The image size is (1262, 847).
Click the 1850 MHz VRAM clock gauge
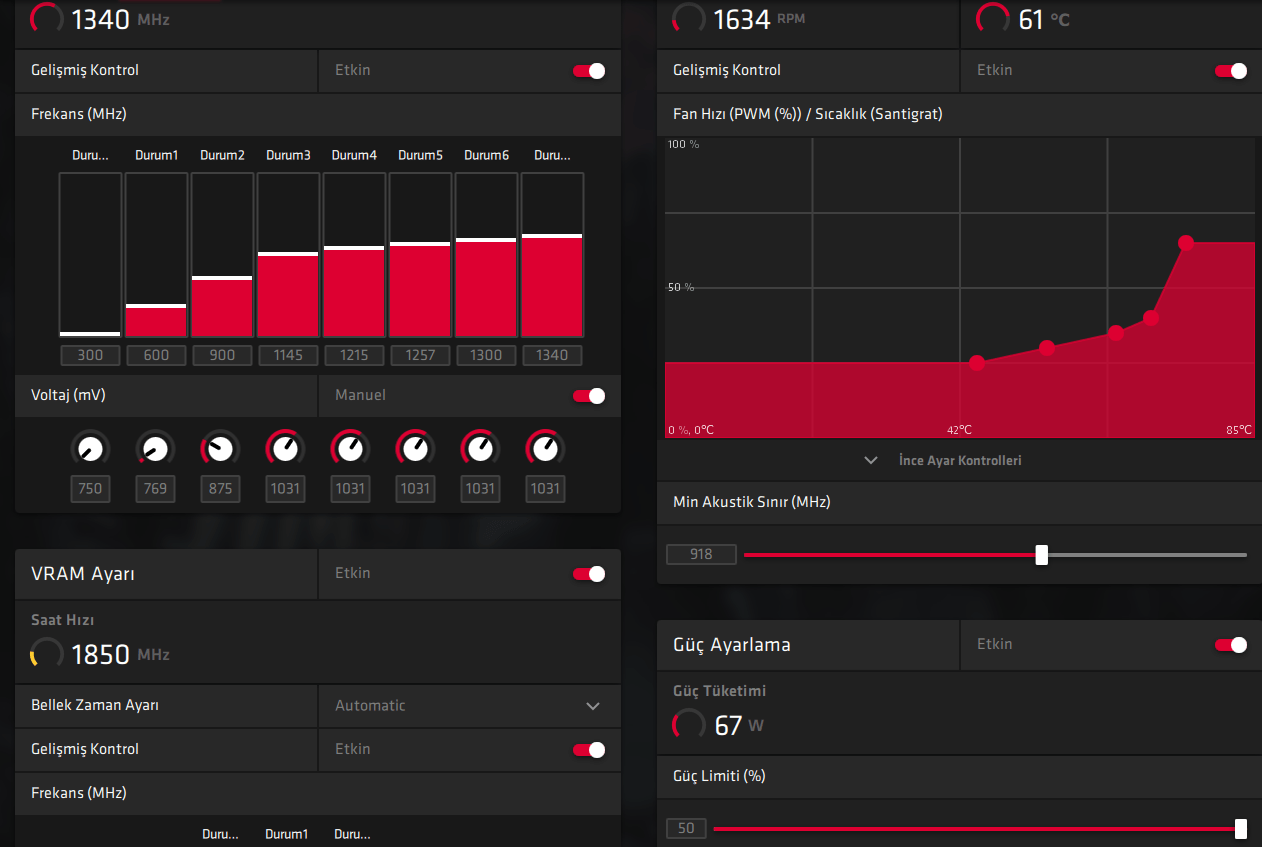46,654
